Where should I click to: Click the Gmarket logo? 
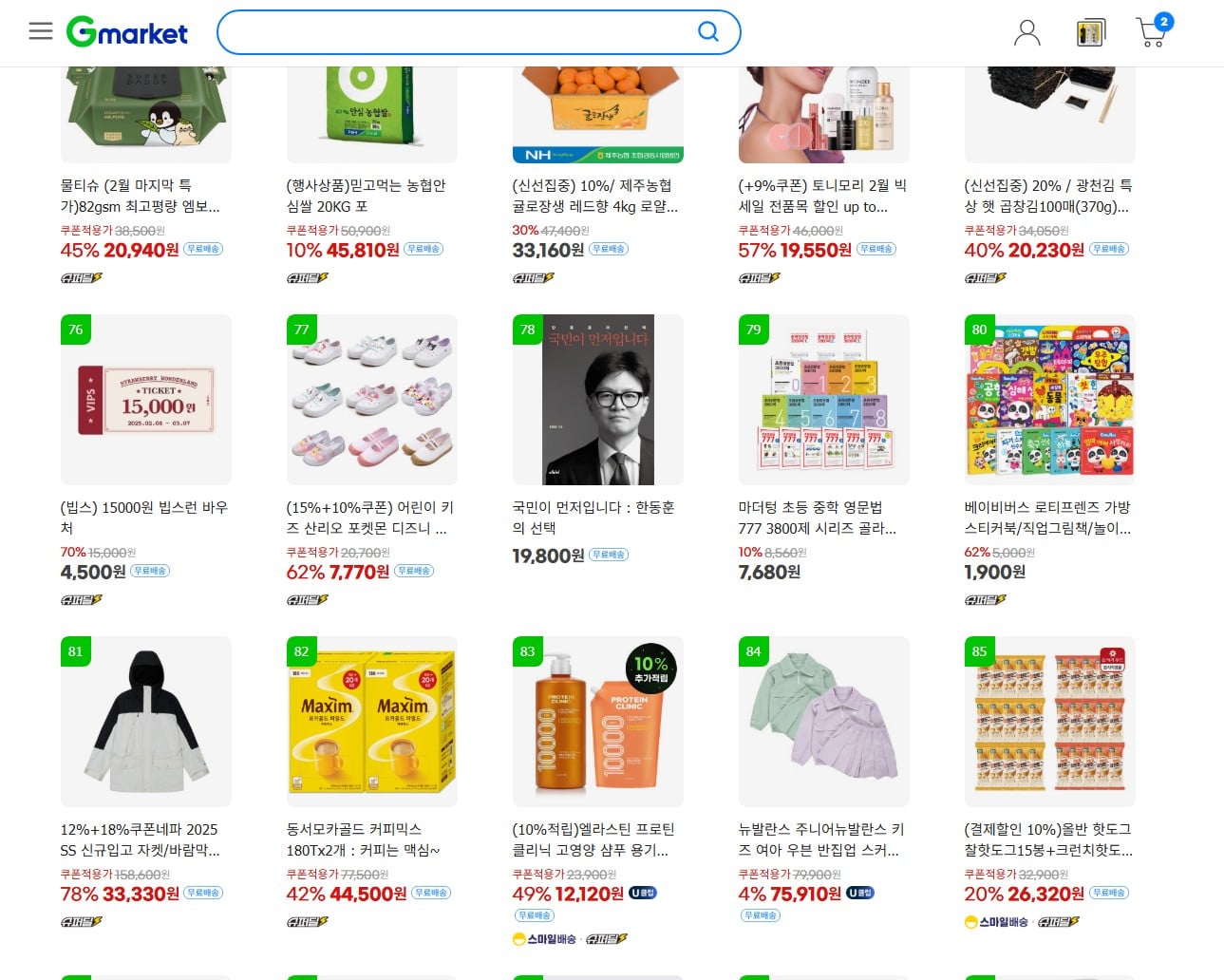(127, 32)
